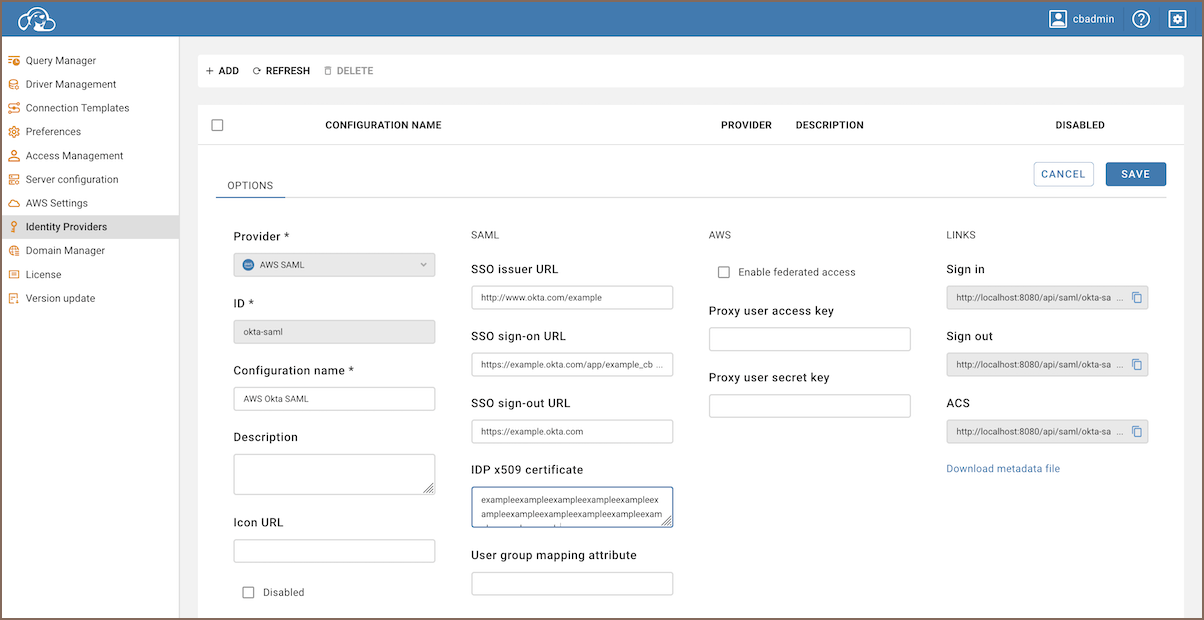Open Access Management in the sidebar
Screen dimensions: 1204x620
coord(74,156)
